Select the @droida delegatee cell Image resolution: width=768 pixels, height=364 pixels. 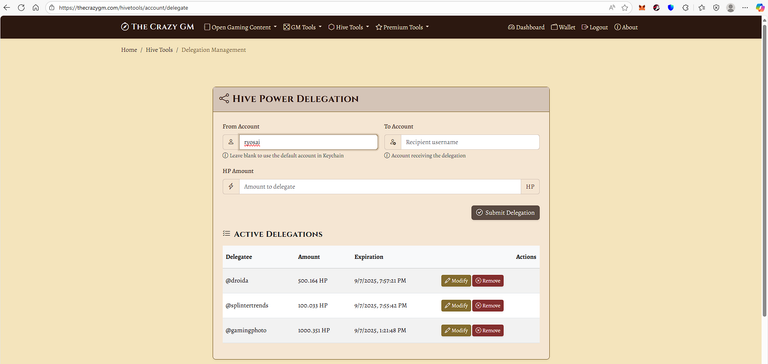coord(237,281)
